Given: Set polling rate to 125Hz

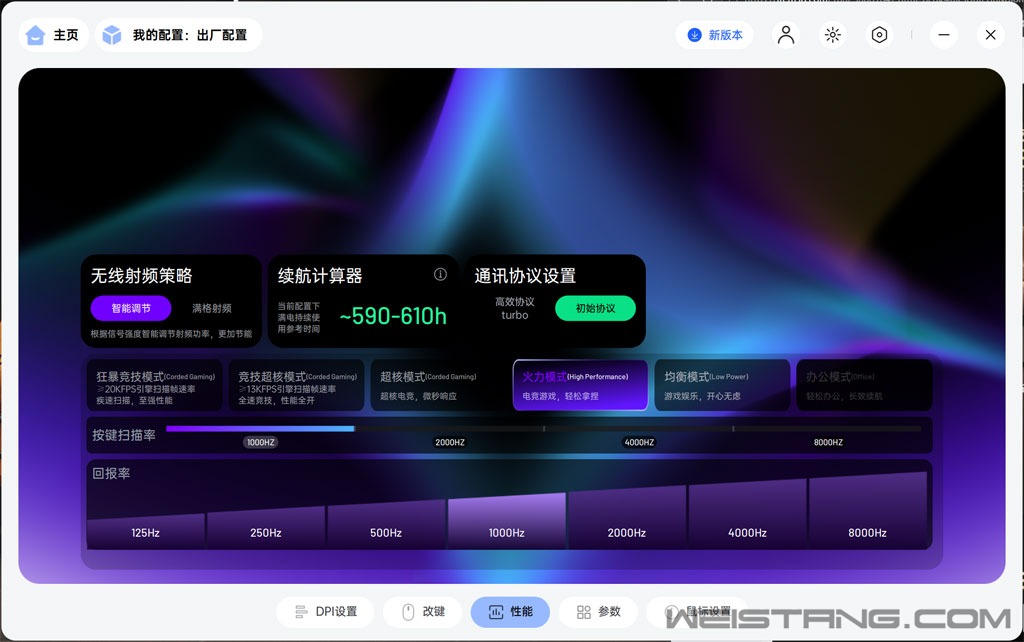Looking at the screenshot, I should tap(146, 532).
